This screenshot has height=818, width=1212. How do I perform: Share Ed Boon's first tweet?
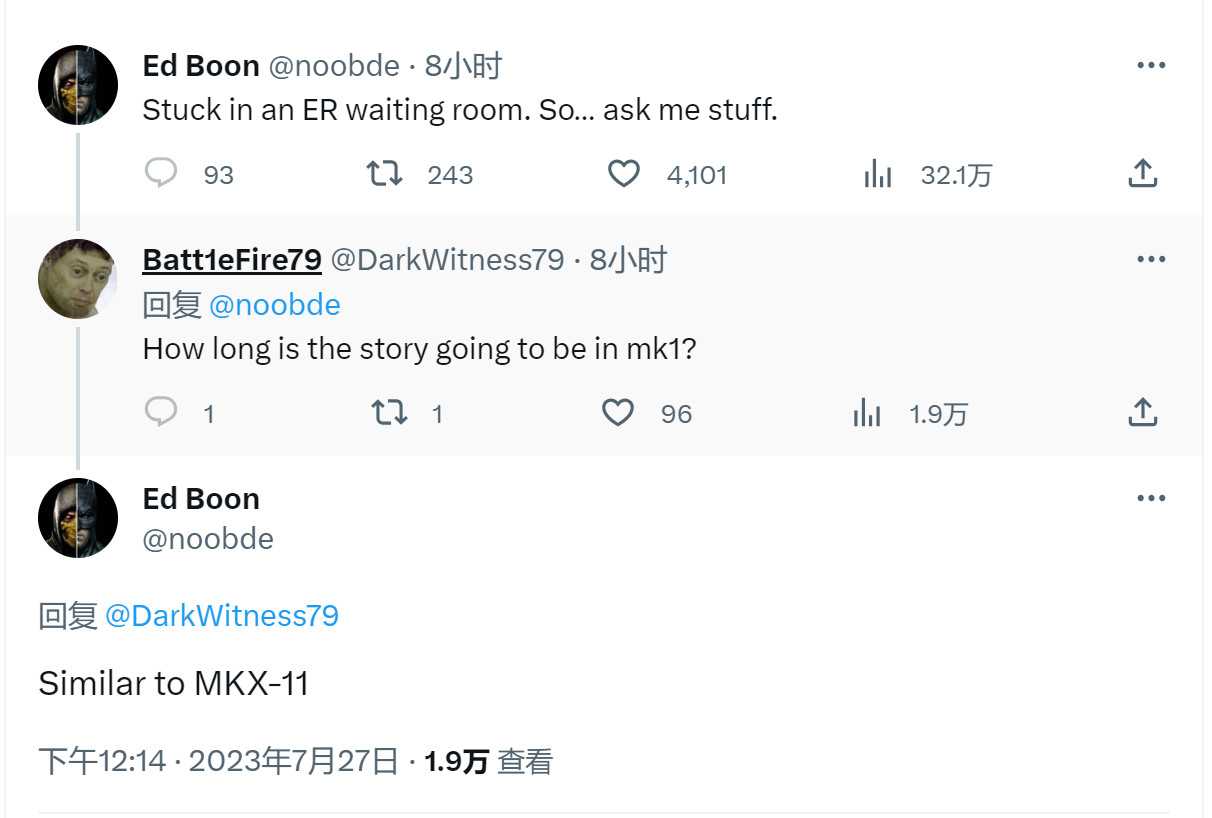pos(1142,174)
